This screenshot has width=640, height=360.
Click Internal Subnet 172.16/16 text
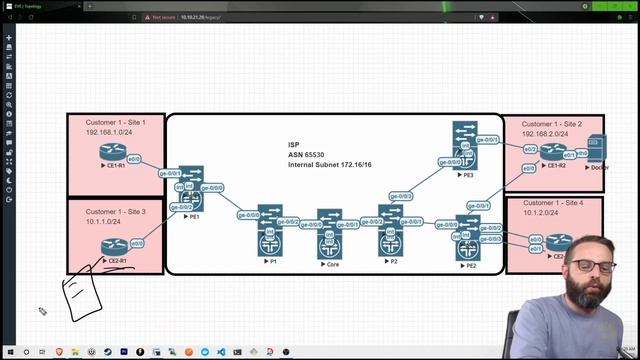[x=330, y=165]
